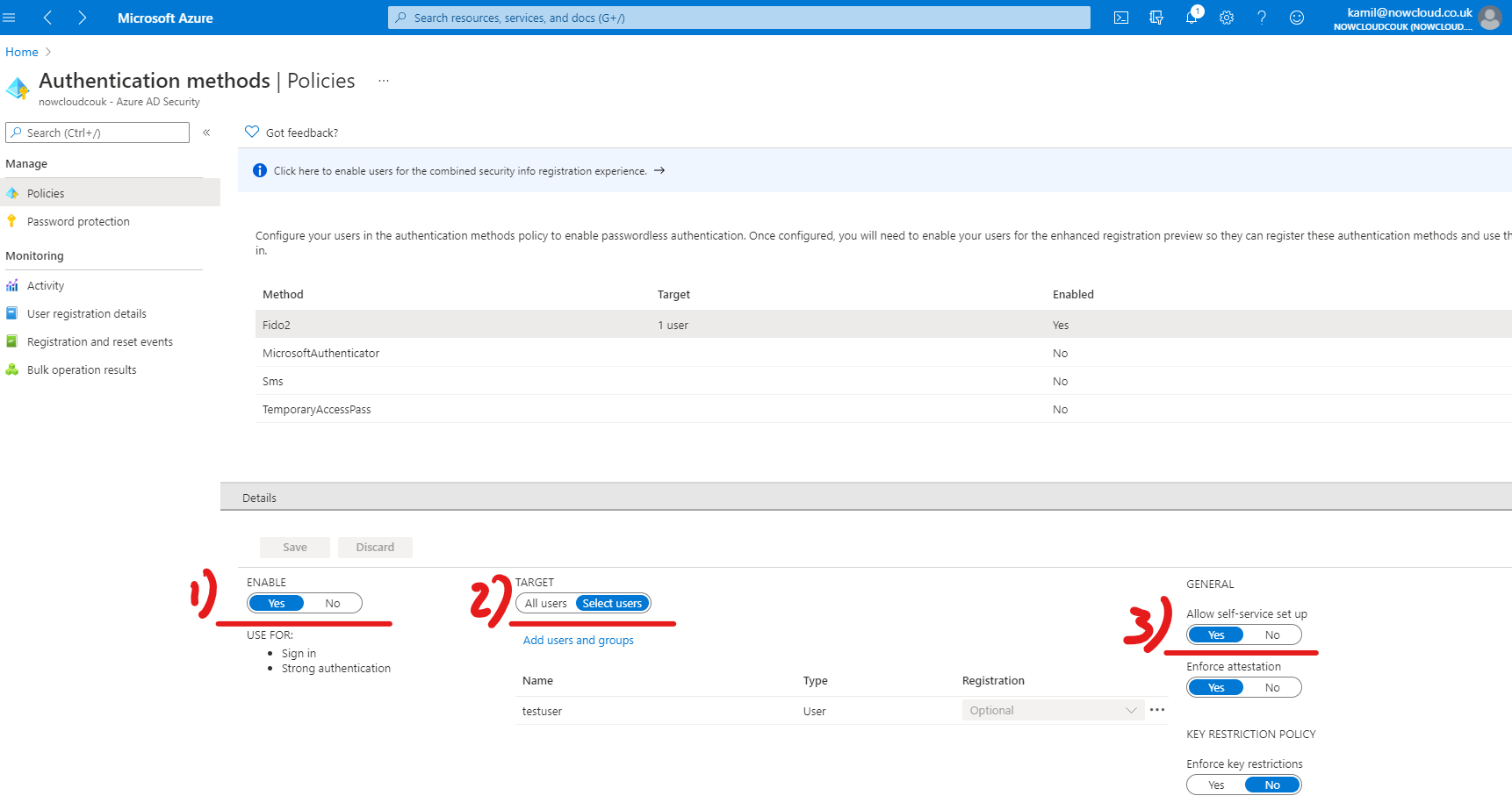Open feedback smiley icon
The width and height of the screenshot is (1512, 803).
(x=1297, y=18)
